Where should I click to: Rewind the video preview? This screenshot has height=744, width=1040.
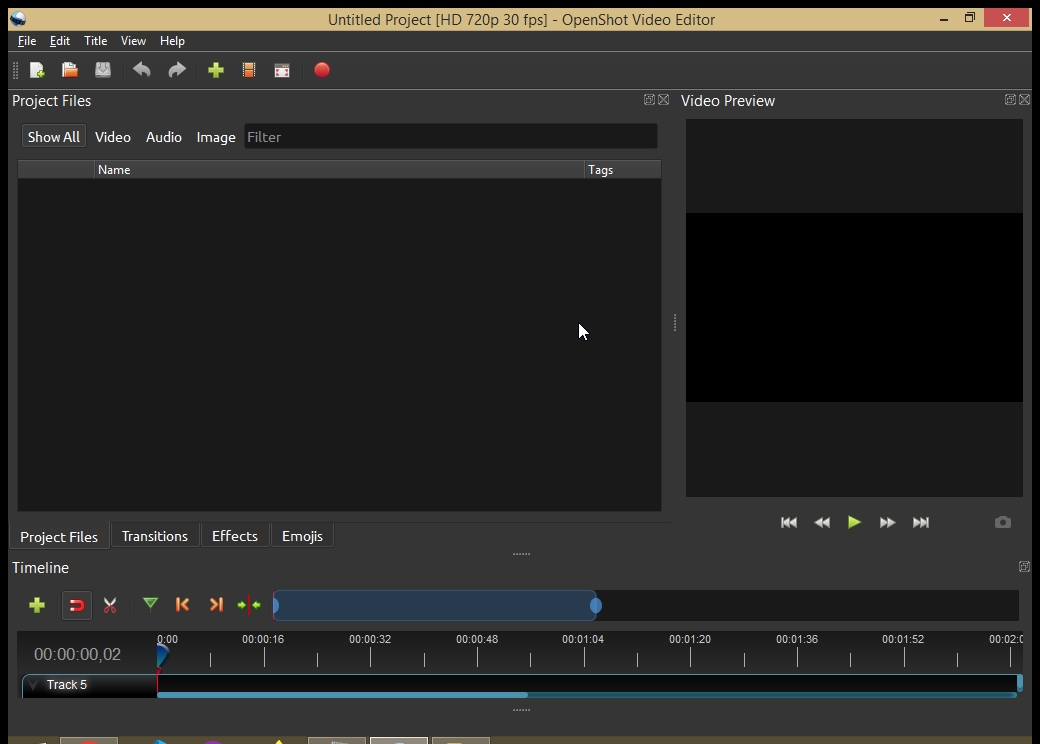822,523
